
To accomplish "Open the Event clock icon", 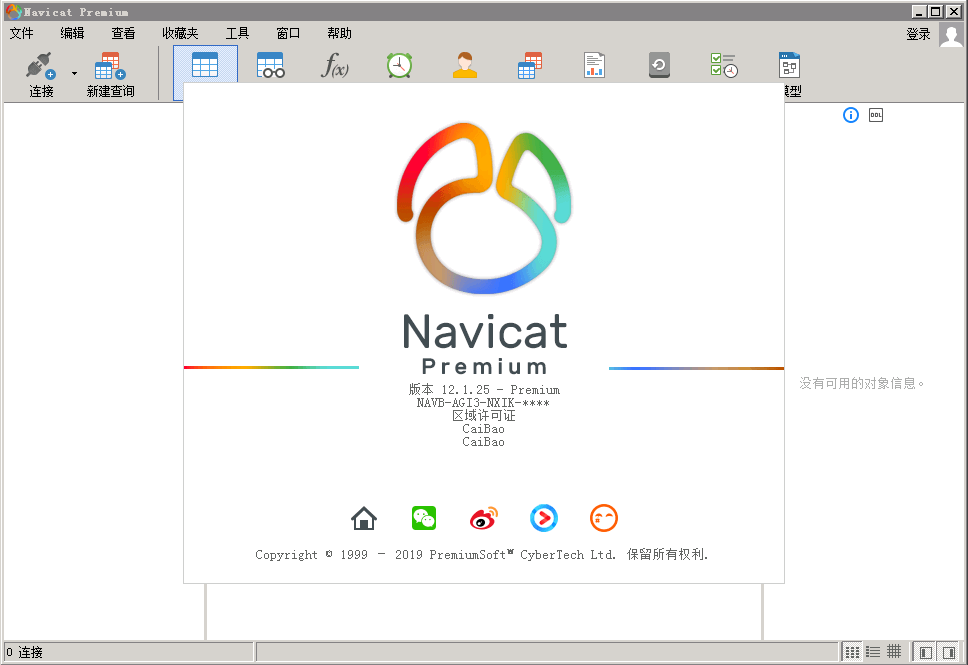I will coord(399,65).
